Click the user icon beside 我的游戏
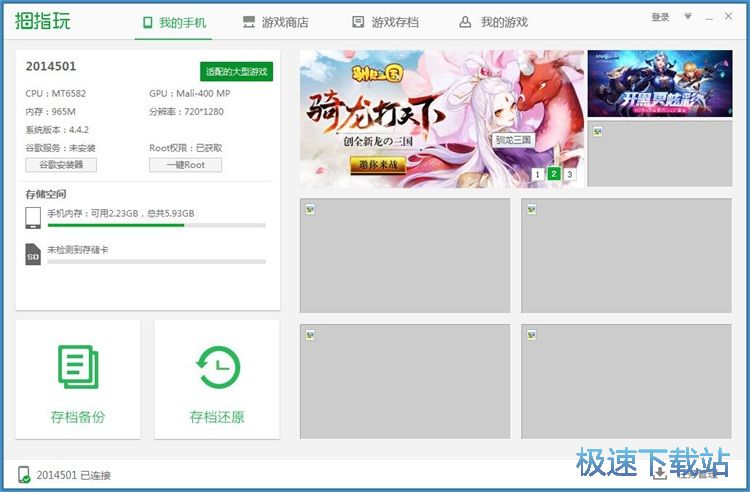 (x=465, y=22)
